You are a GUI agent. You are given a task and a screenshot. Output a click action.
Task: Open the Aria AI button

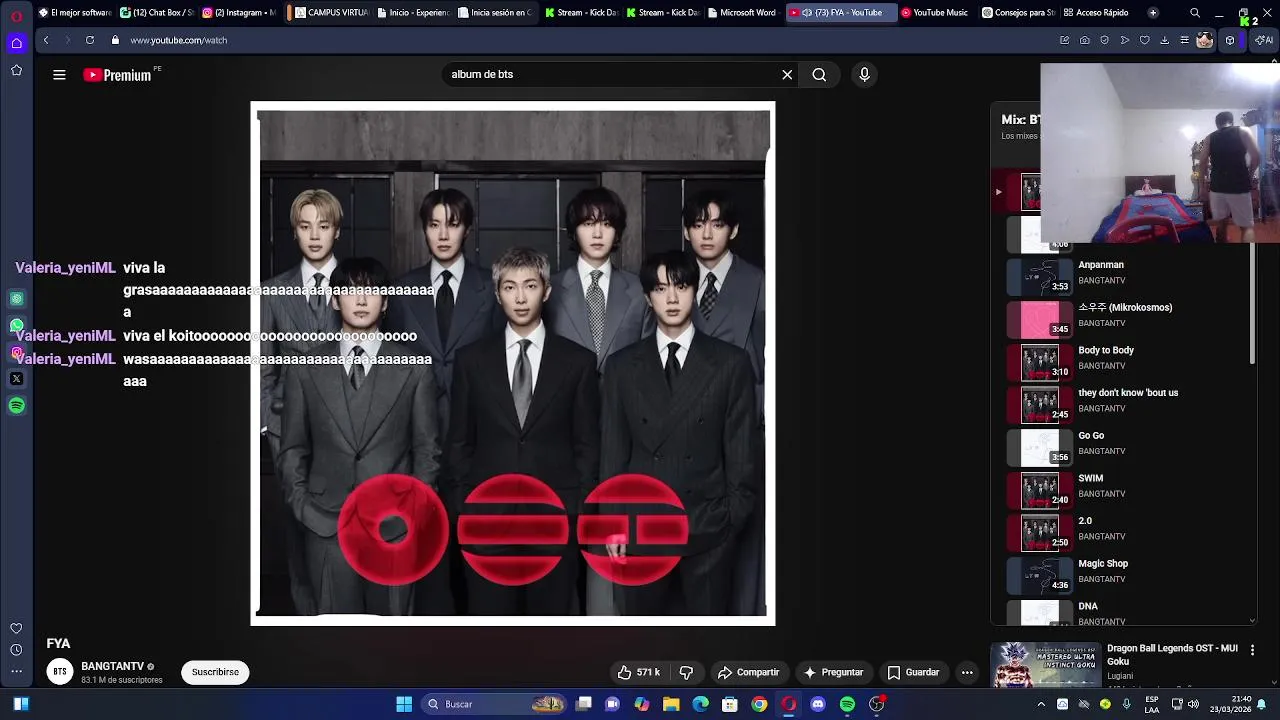[x=1263, y=40]
